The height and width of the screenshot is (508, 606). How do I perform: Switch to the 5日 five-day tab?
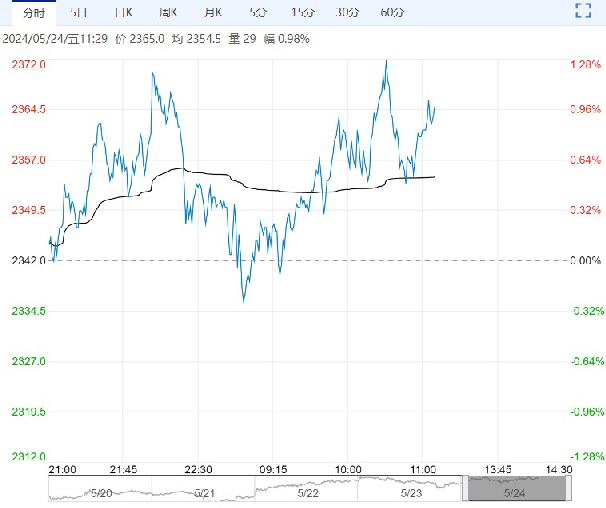pyautogui.click(x=78, y=13)
